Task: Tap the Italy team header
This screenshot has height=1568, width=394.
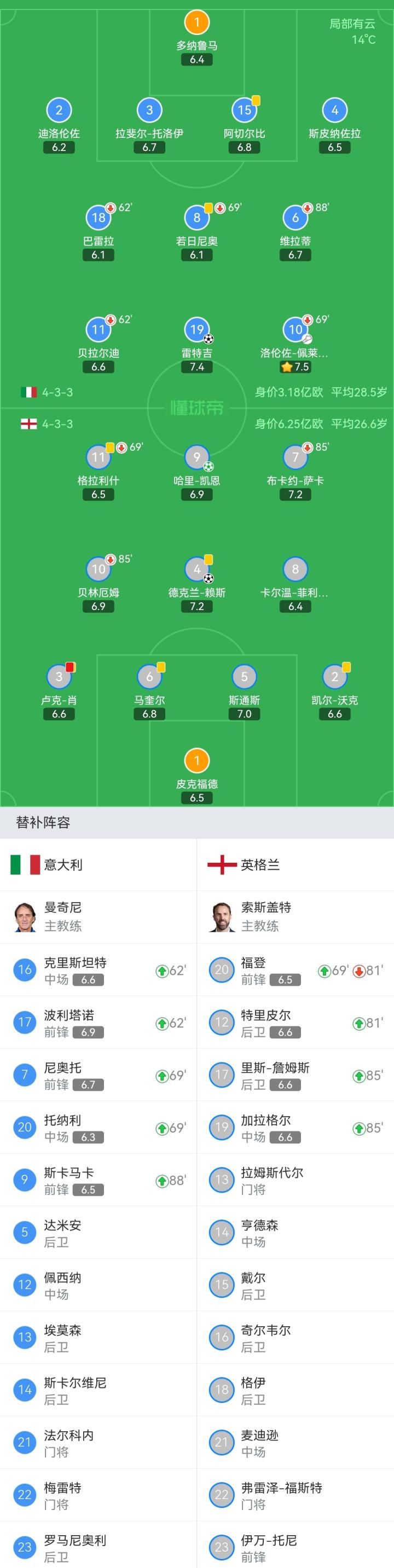Action: coord(63,865)
